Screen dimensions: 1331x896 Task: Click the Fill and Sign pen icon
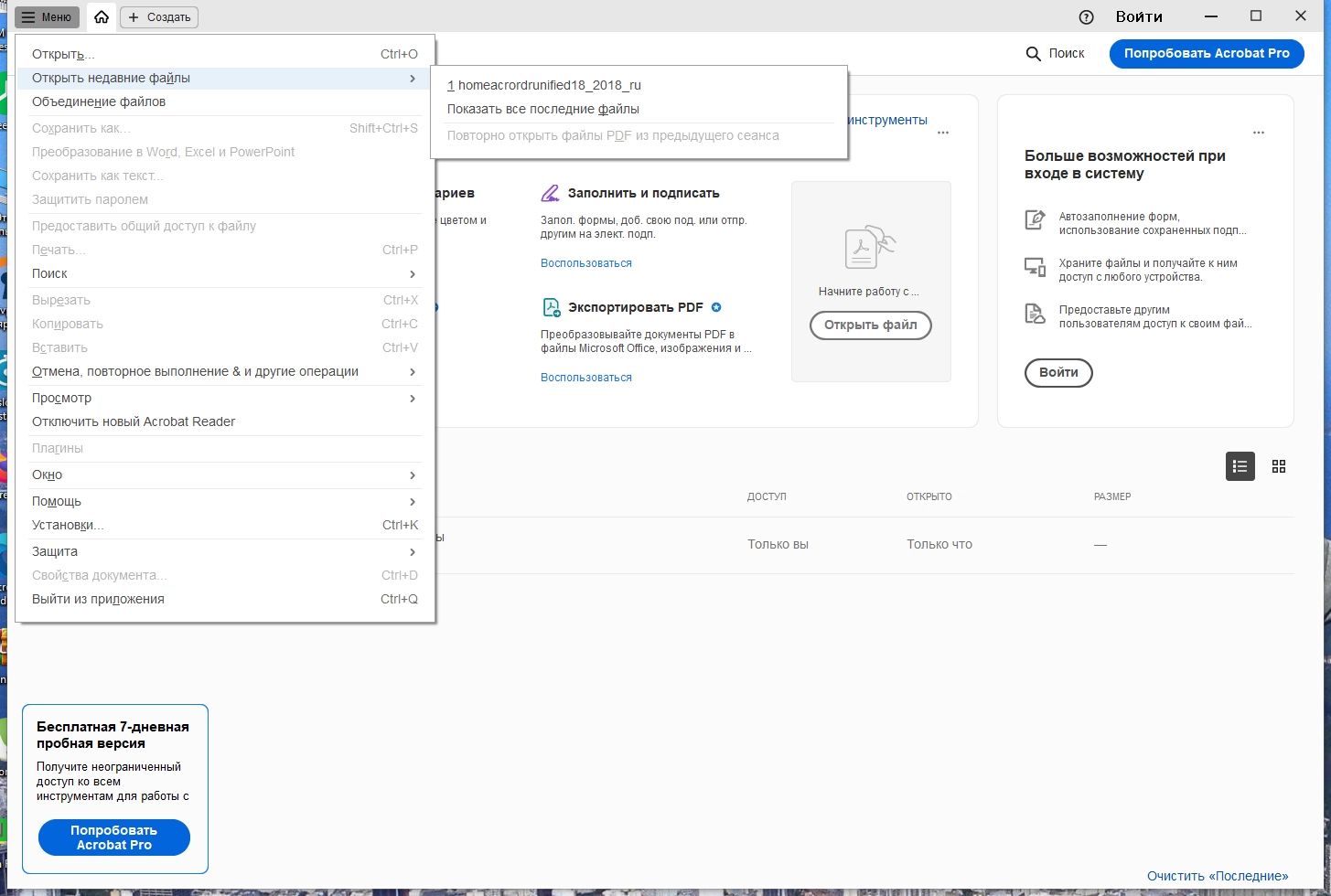(x=550, y=193)
